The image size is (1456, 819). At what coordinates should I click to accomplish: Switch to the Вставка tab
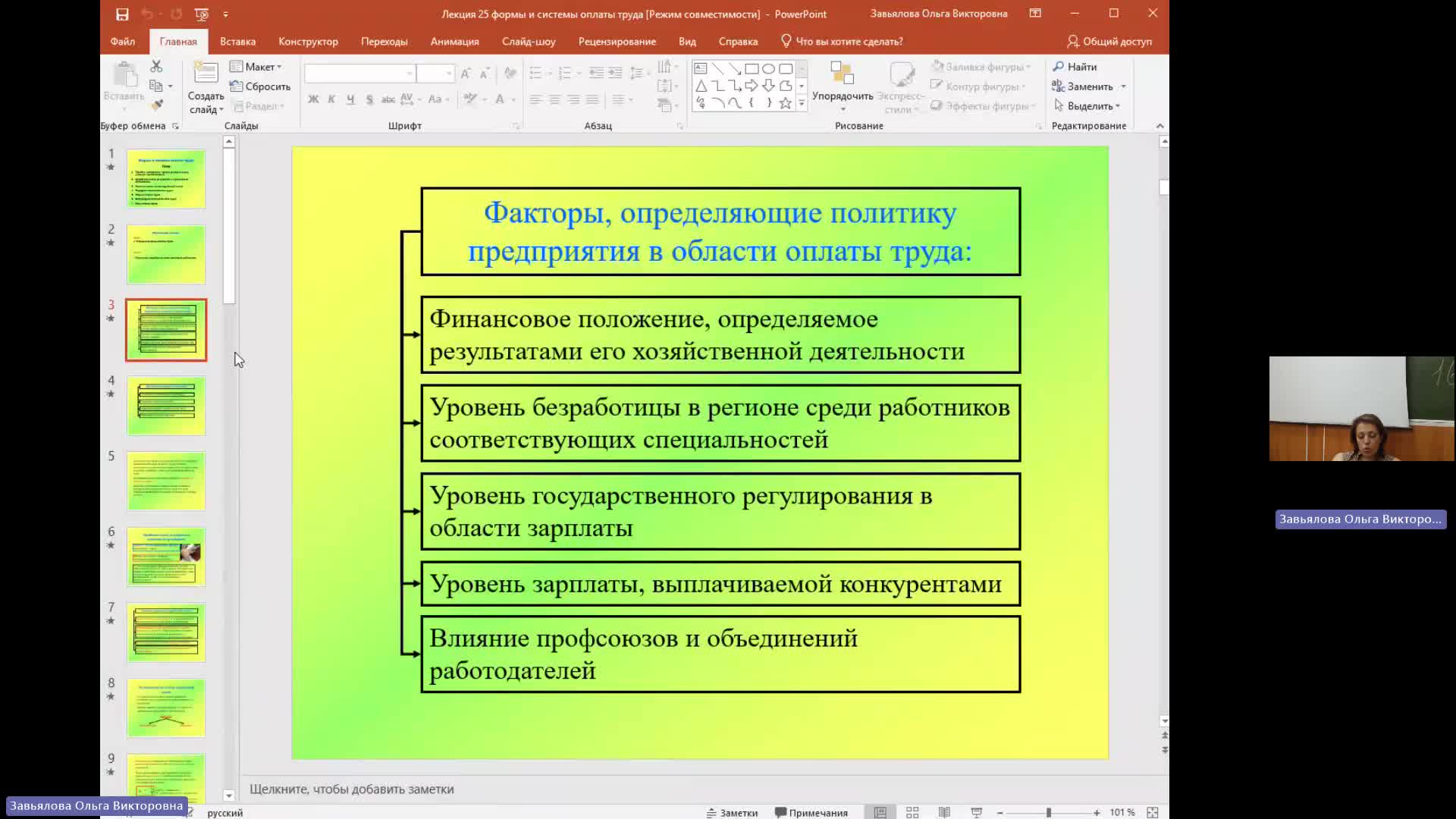237,42
